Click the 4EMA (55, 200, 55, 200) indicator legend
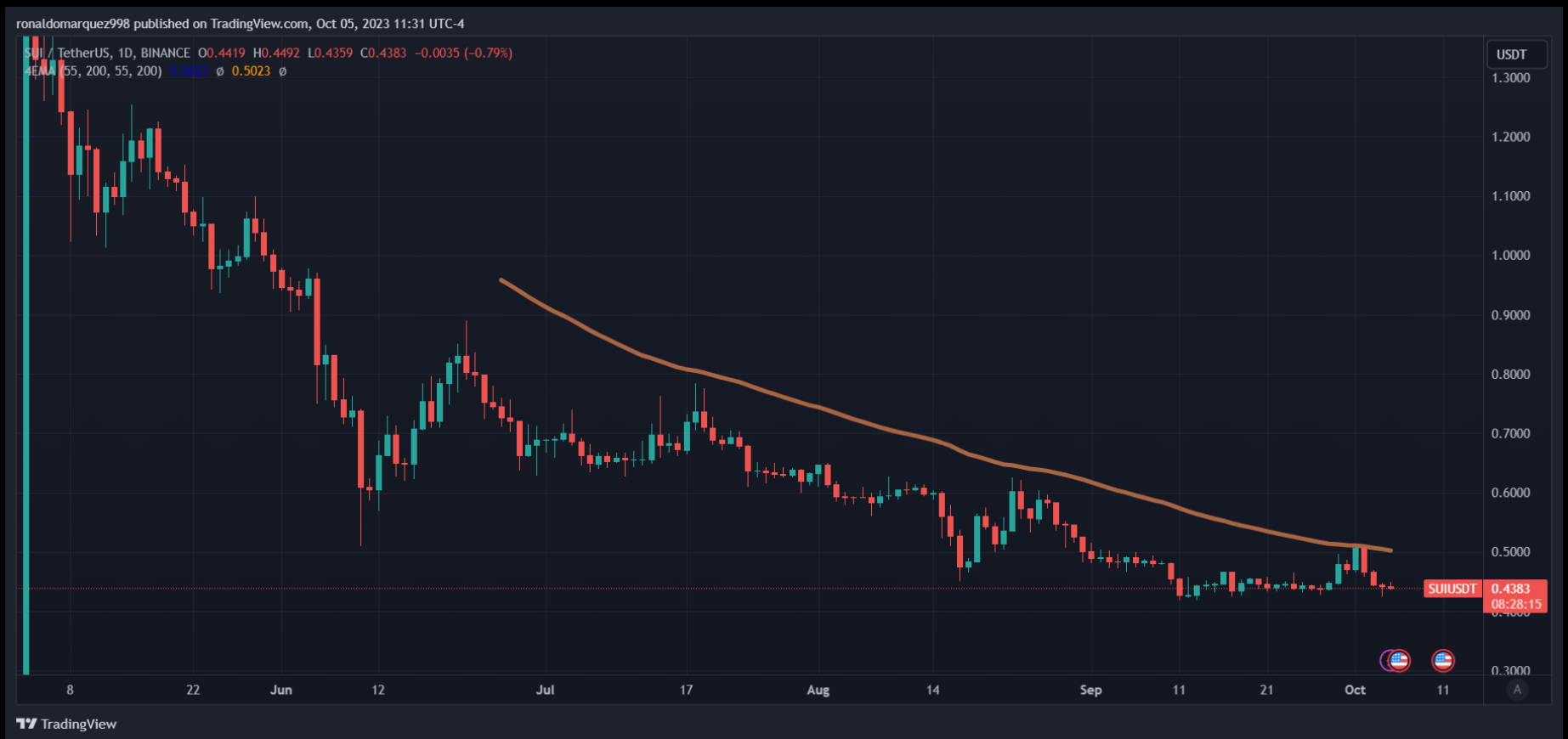This screenshot has height=739, width=1568. (93, 71)
